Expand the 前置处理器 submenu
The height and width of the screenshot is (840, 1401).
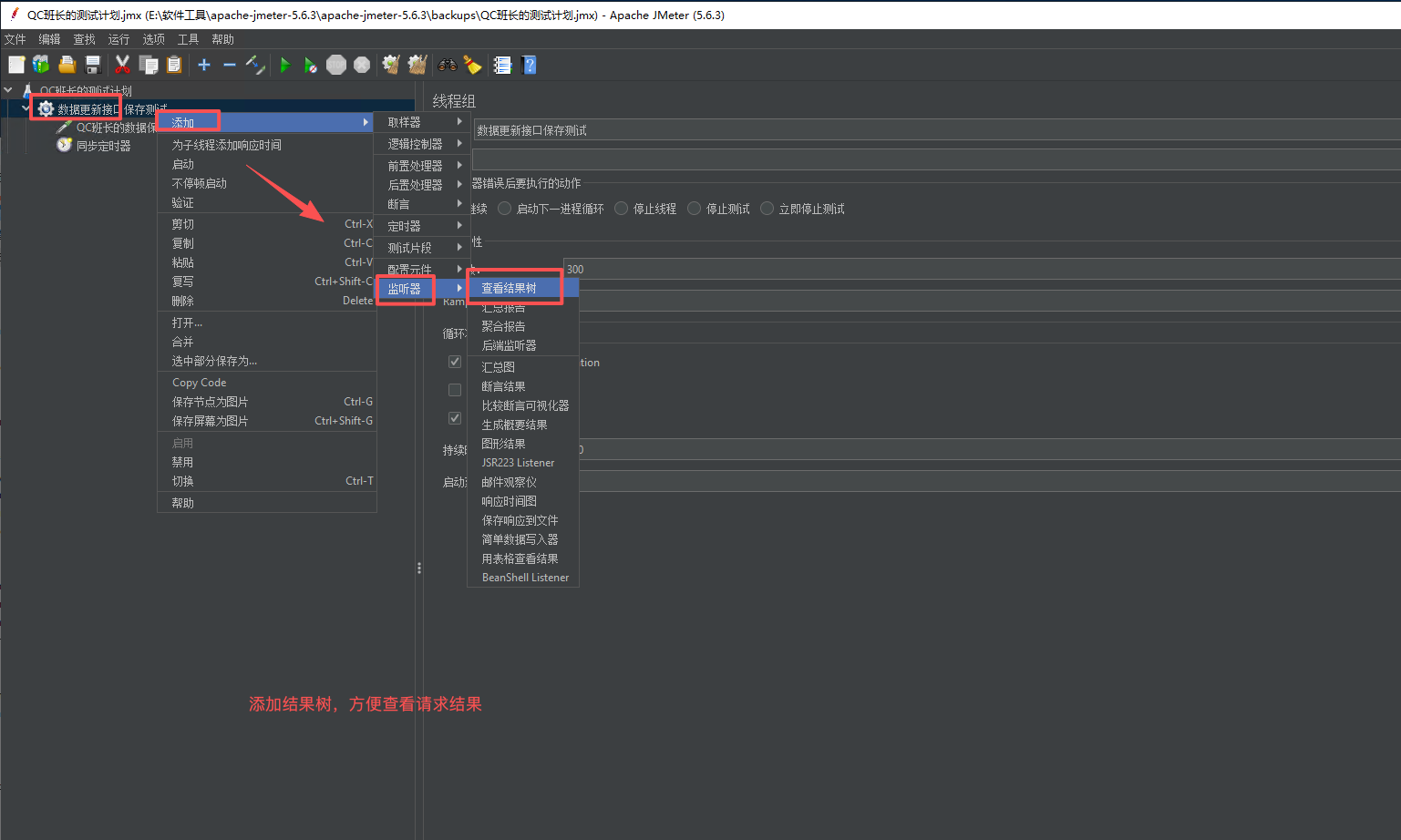click(x=423, y=165)
